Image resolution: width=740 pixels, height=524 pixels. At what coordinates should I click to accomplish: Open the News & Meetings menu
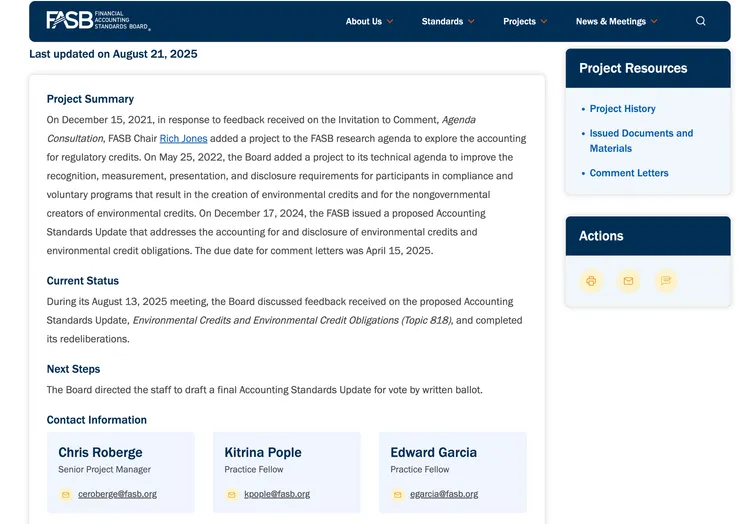point(616,21)
